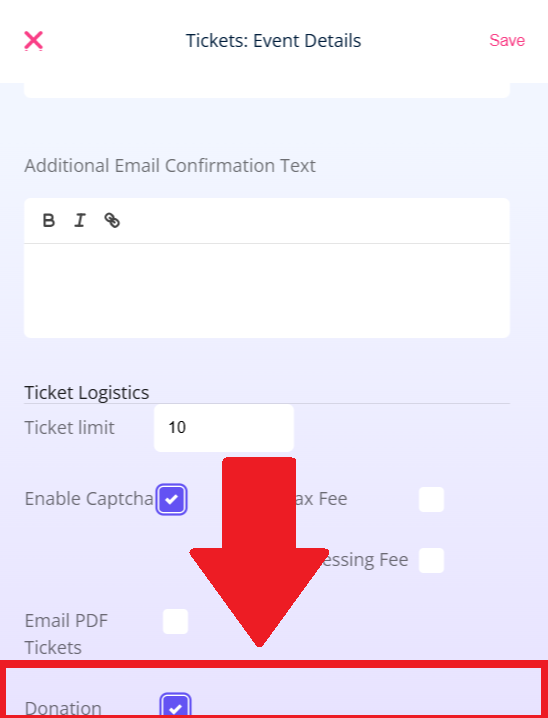The height and width of the screenshot is (718, 548).
Task: Select the Ticket Logistics section heading
Action: pyautogui.click(x=87, y=392)
